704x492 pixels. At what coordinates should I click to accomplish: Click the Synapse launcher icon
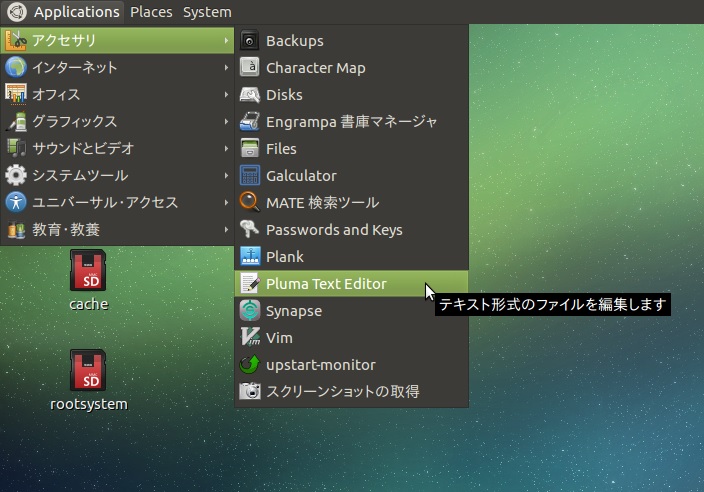[250, 310]
